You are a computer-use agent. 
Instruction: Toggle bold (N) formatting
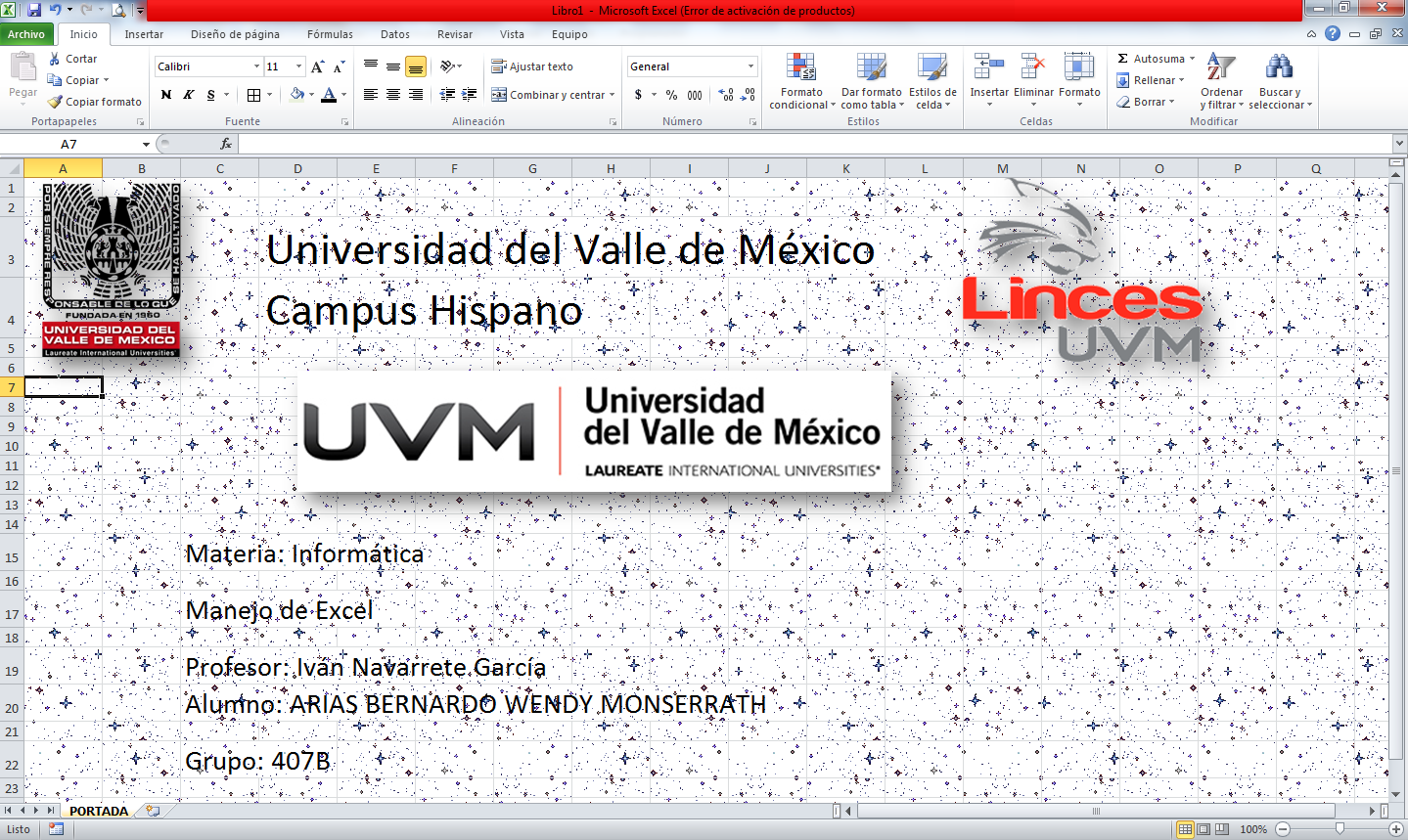pos(166,95)
